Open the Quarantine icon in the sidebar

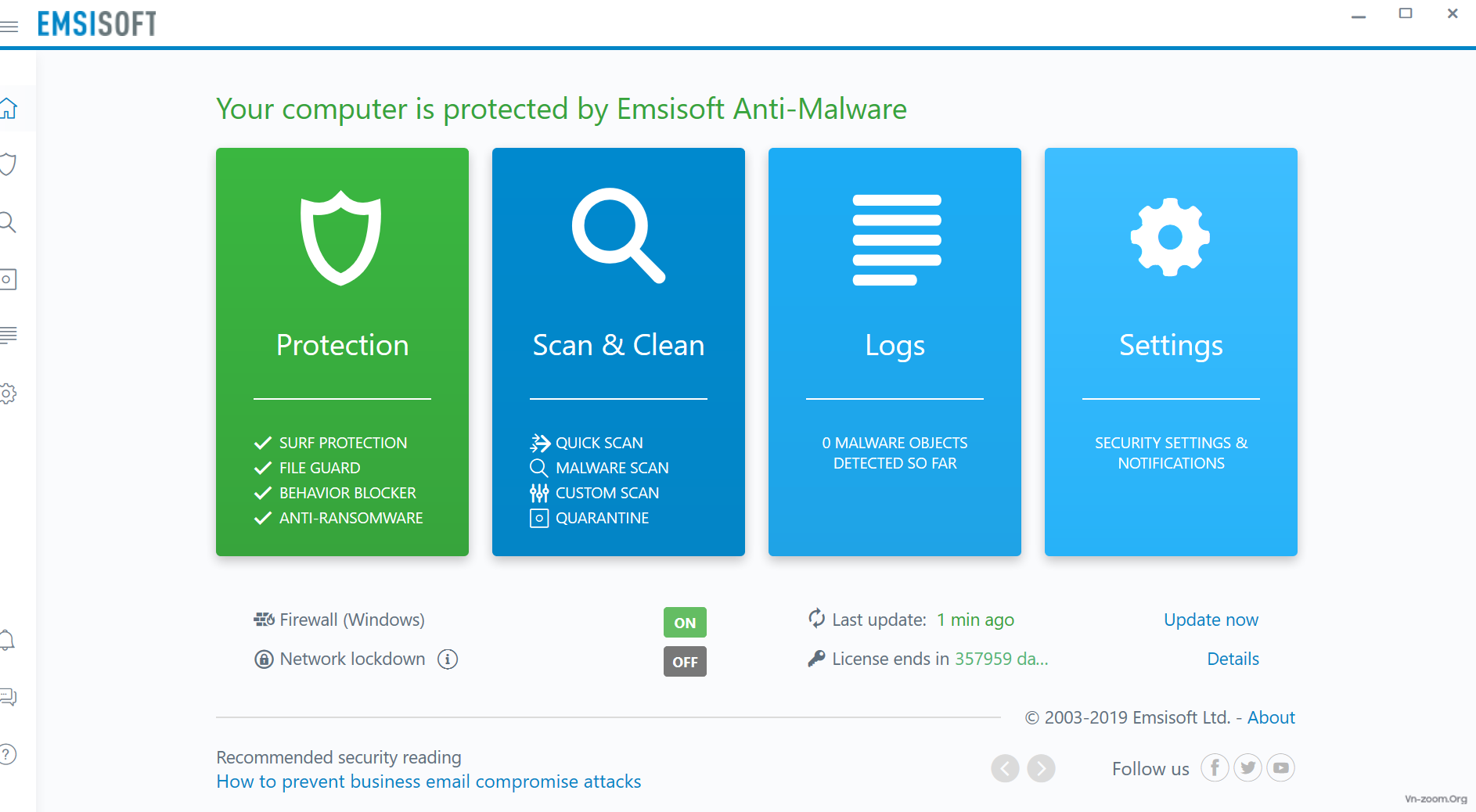click(9, 279)
